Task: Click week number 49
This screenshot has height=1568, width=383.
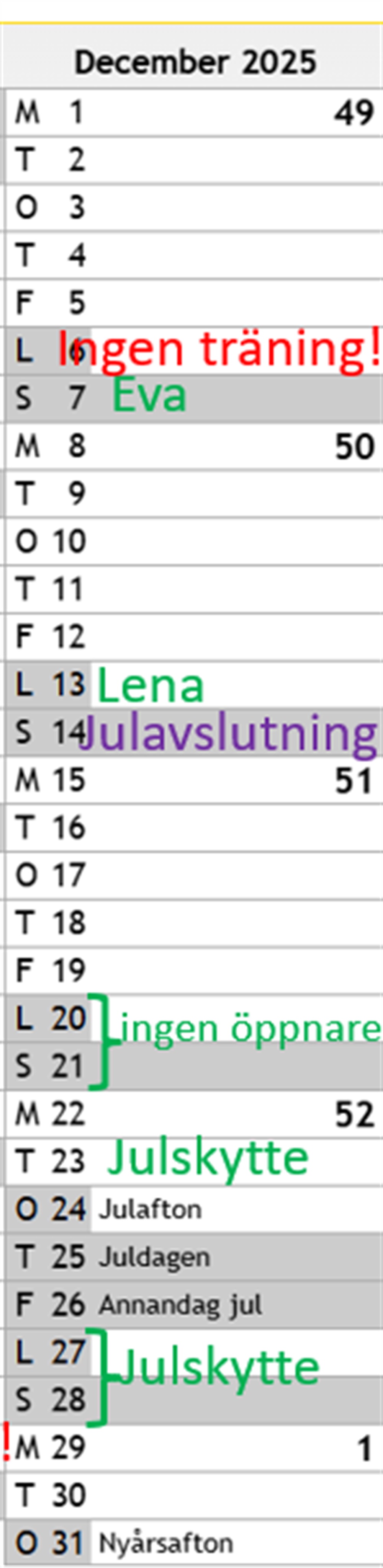Action: [353, 113]
